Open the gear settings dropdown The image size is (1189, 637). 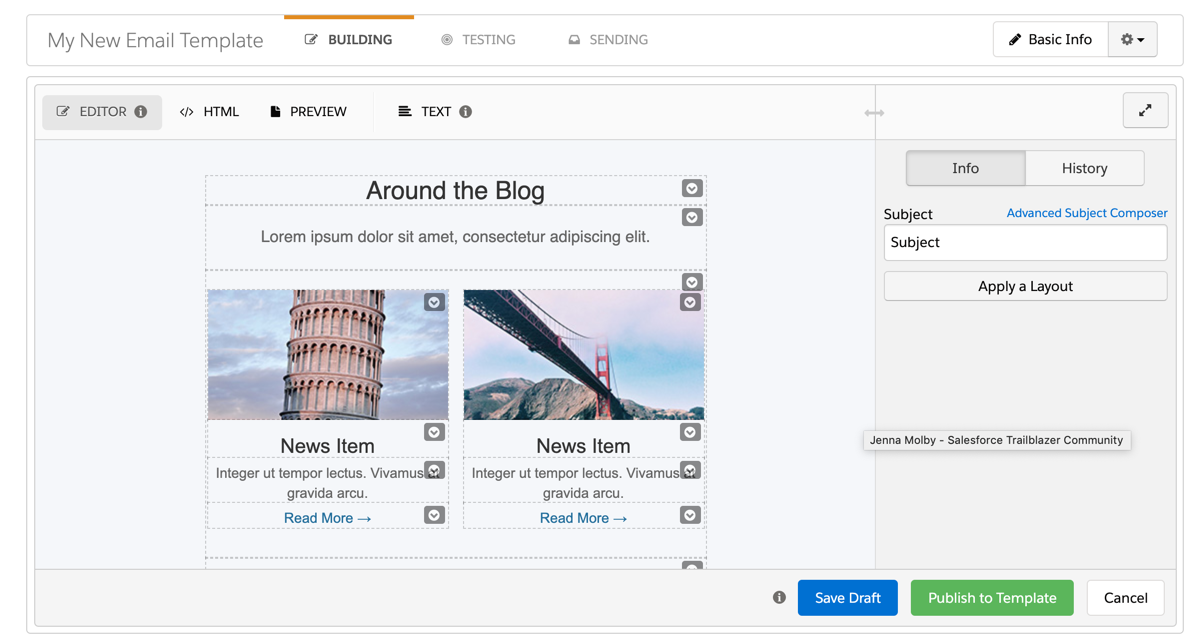click(1132, 40)
